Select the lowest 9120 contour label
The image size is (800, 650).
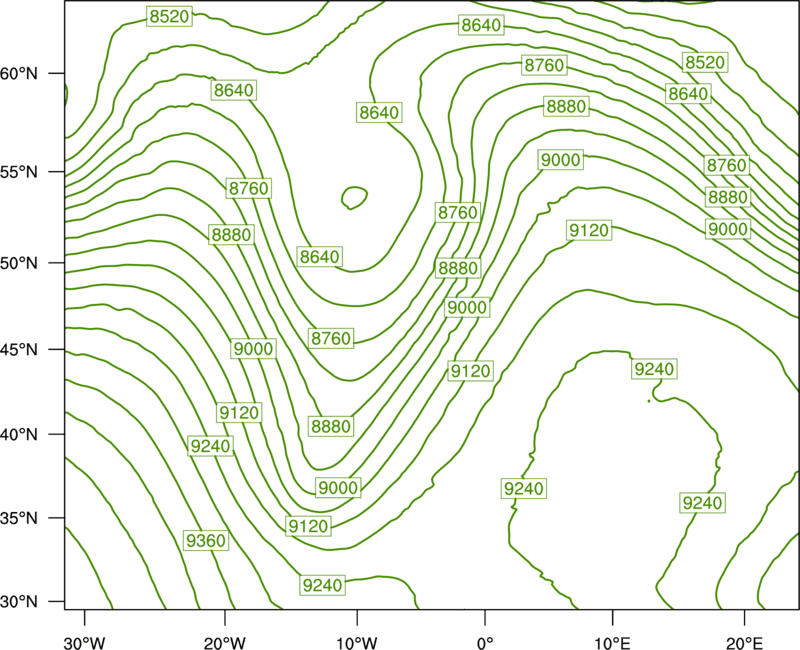(308, 526)
